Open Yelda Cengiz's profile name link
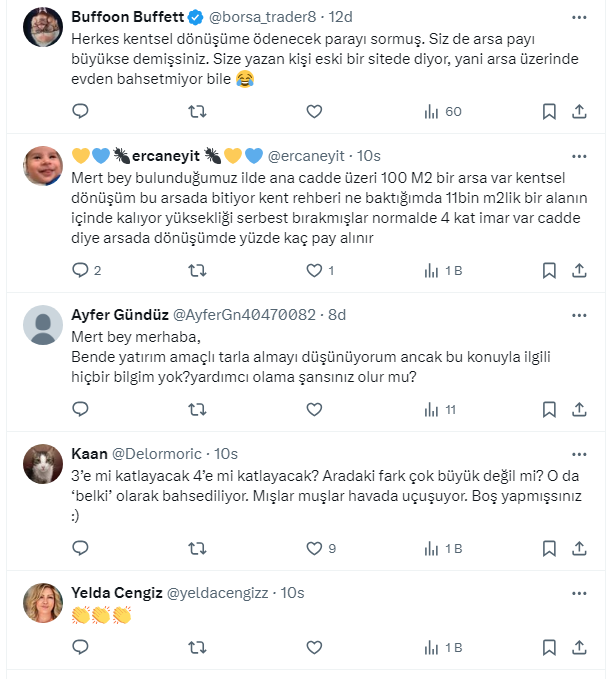 point(118,592)
